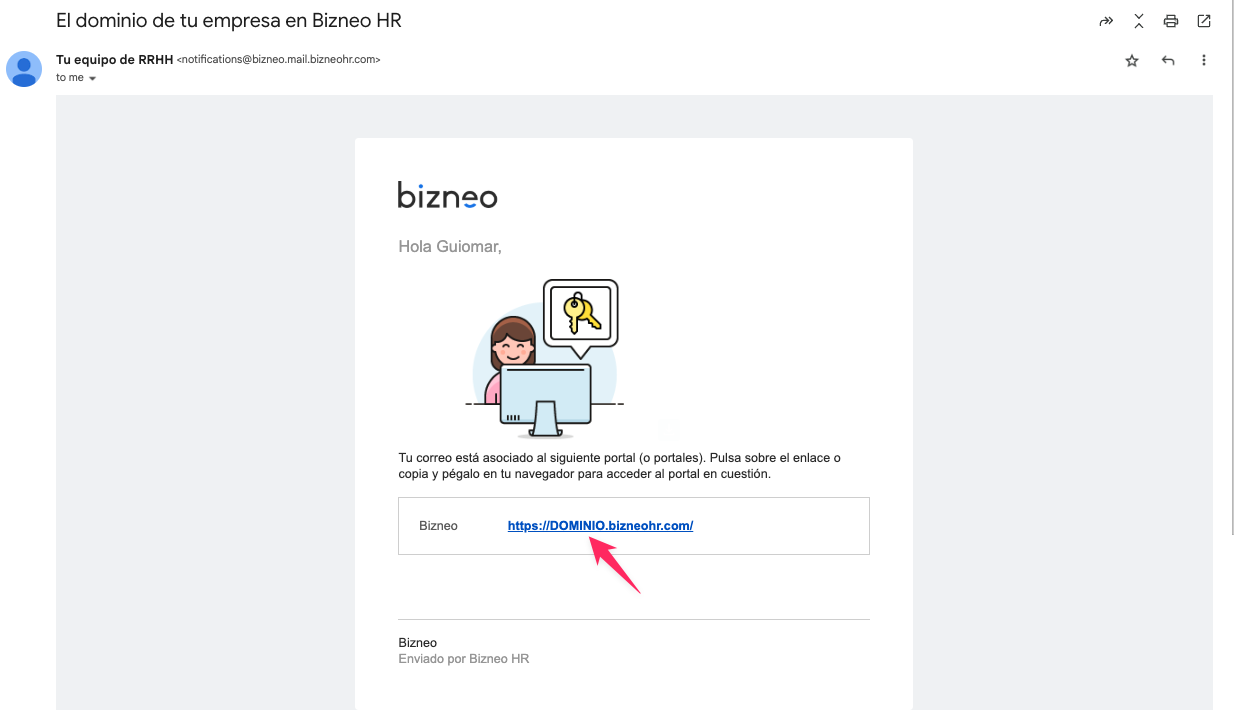Click the "Enviado por Bizneo HR" footer text
The height and width of the screenshot is (710, 1234).
(463, 659)
